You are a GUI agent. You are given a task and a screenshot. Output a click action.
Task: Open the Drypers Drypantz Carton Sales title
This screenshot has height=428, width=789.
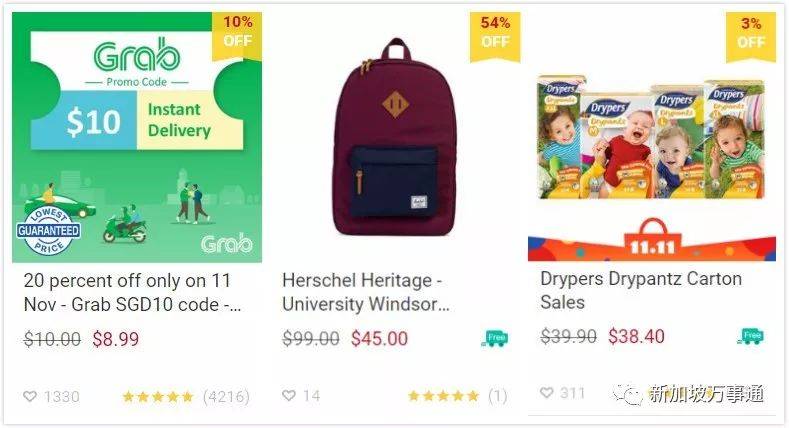click(x=641, y=290)
